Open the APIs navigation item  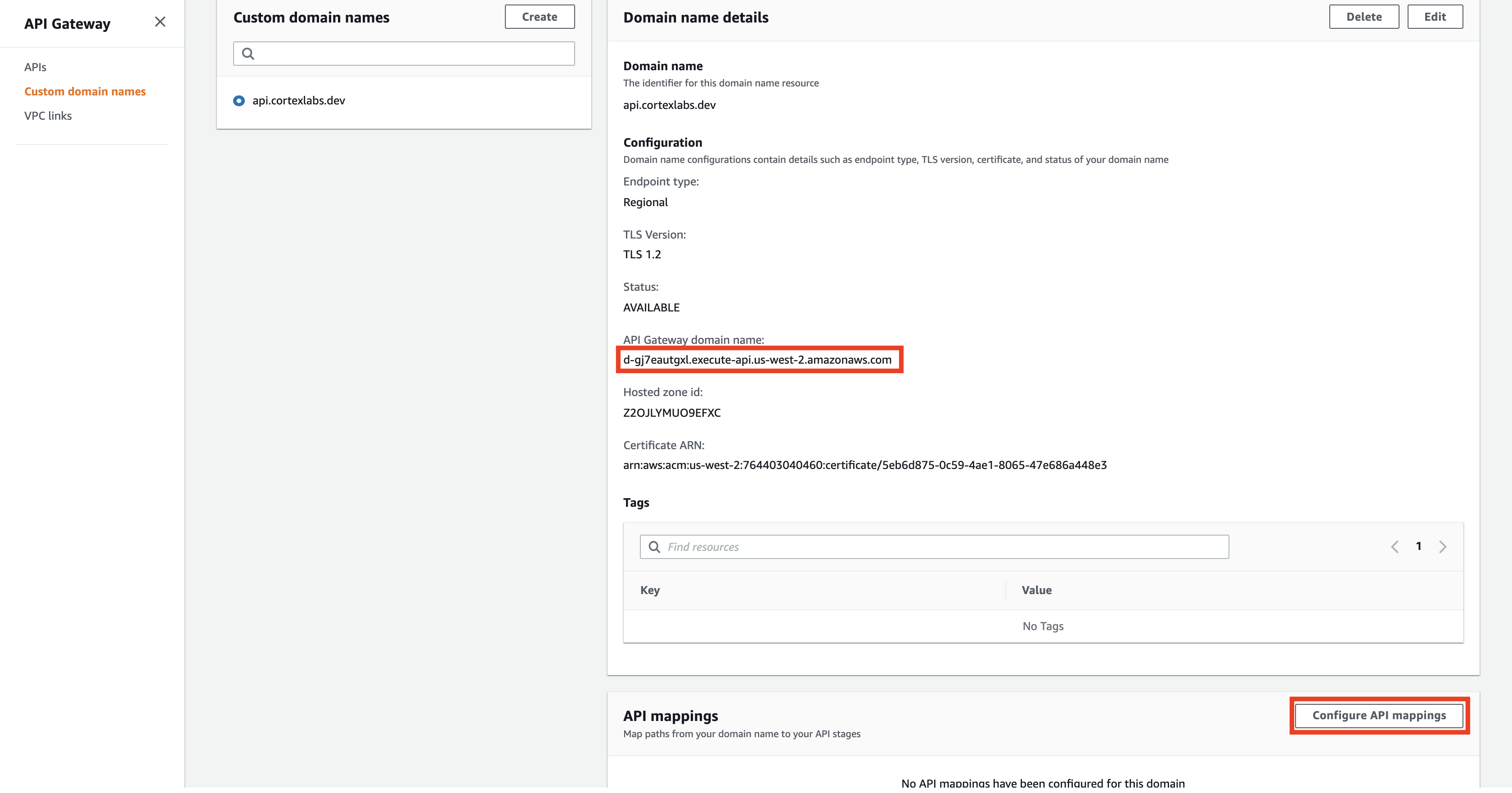tap(35, 68)
